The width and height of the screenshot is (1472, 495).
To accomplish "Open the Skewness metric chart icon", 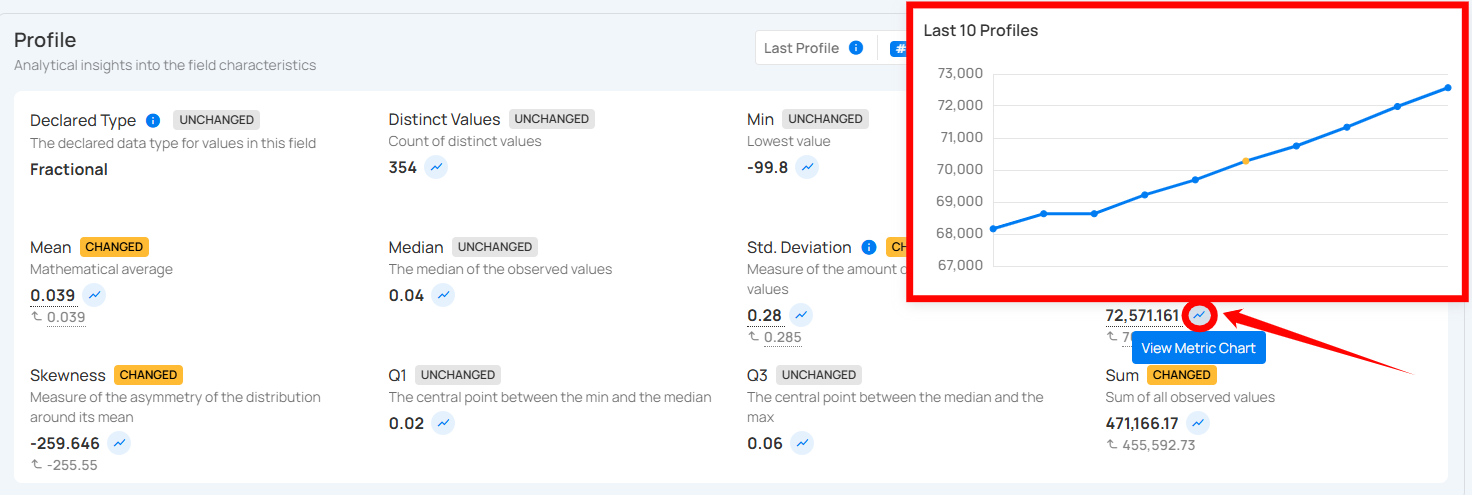I will [x=119, y=443].
